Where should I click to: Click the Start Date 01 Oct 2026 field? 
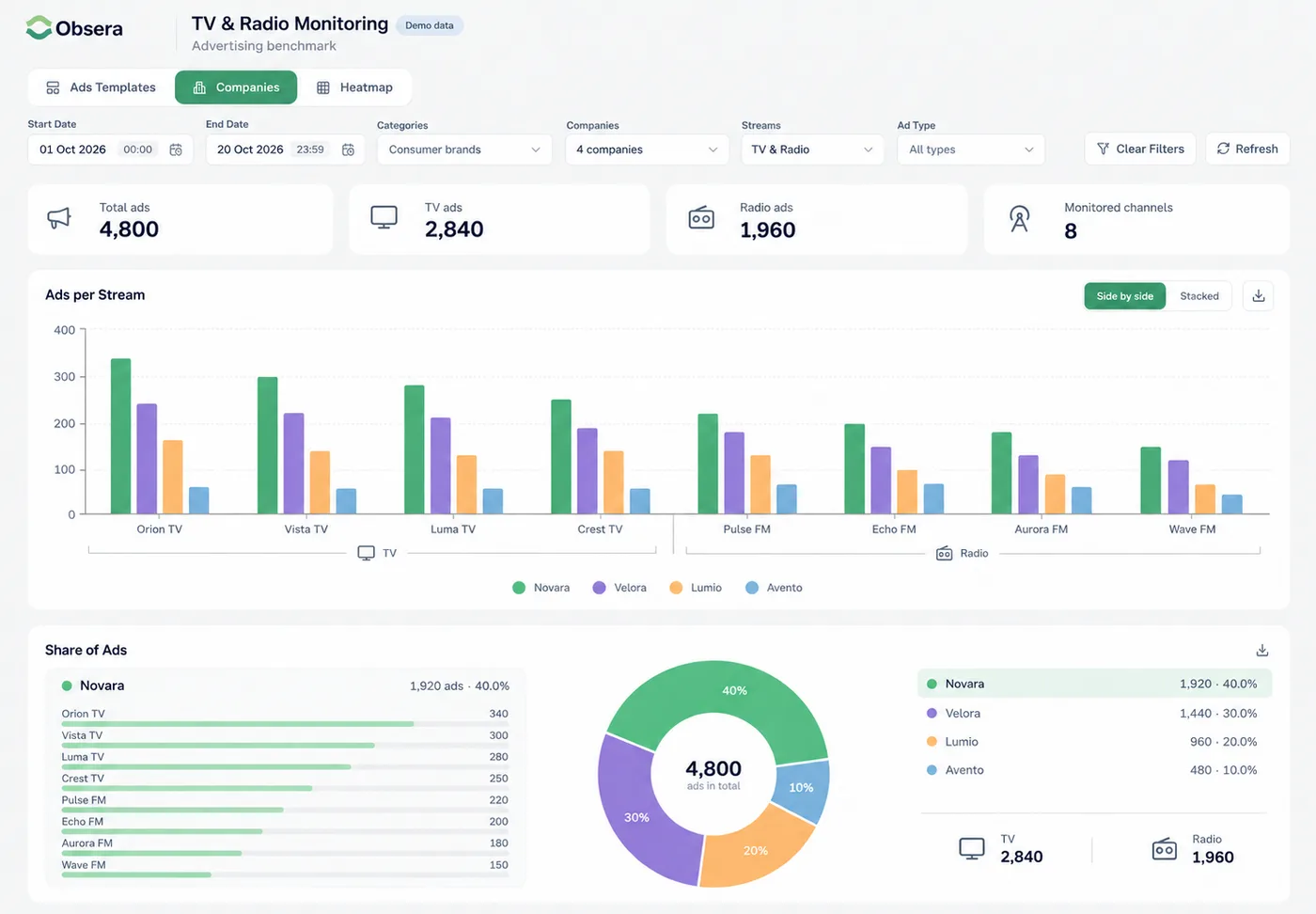pos(110,150)
